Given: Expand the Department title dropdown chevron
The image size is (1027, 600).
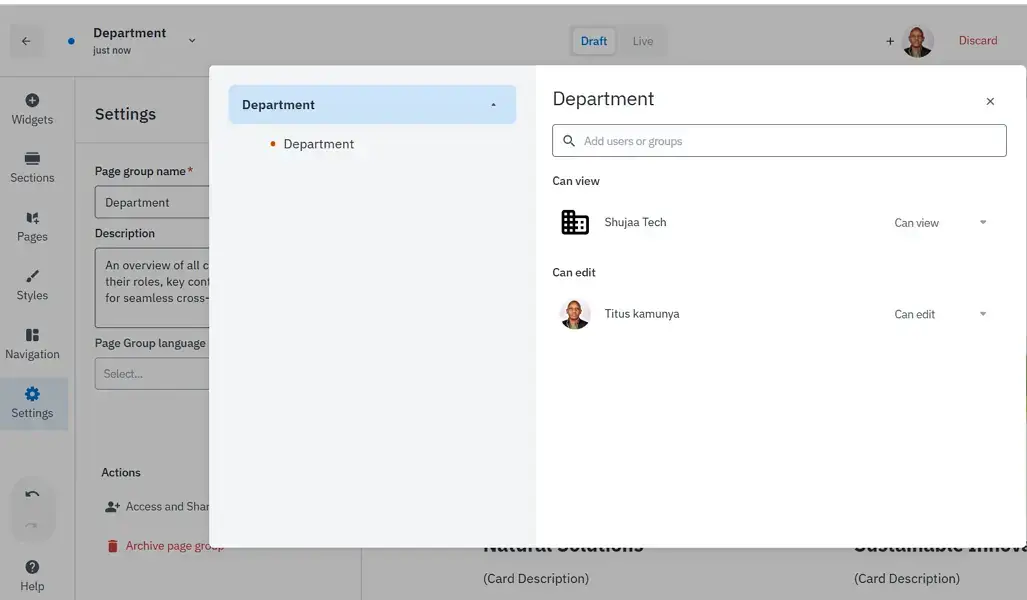Looking at the screenshot, I should pyautogui.click(x=192, y=41).
